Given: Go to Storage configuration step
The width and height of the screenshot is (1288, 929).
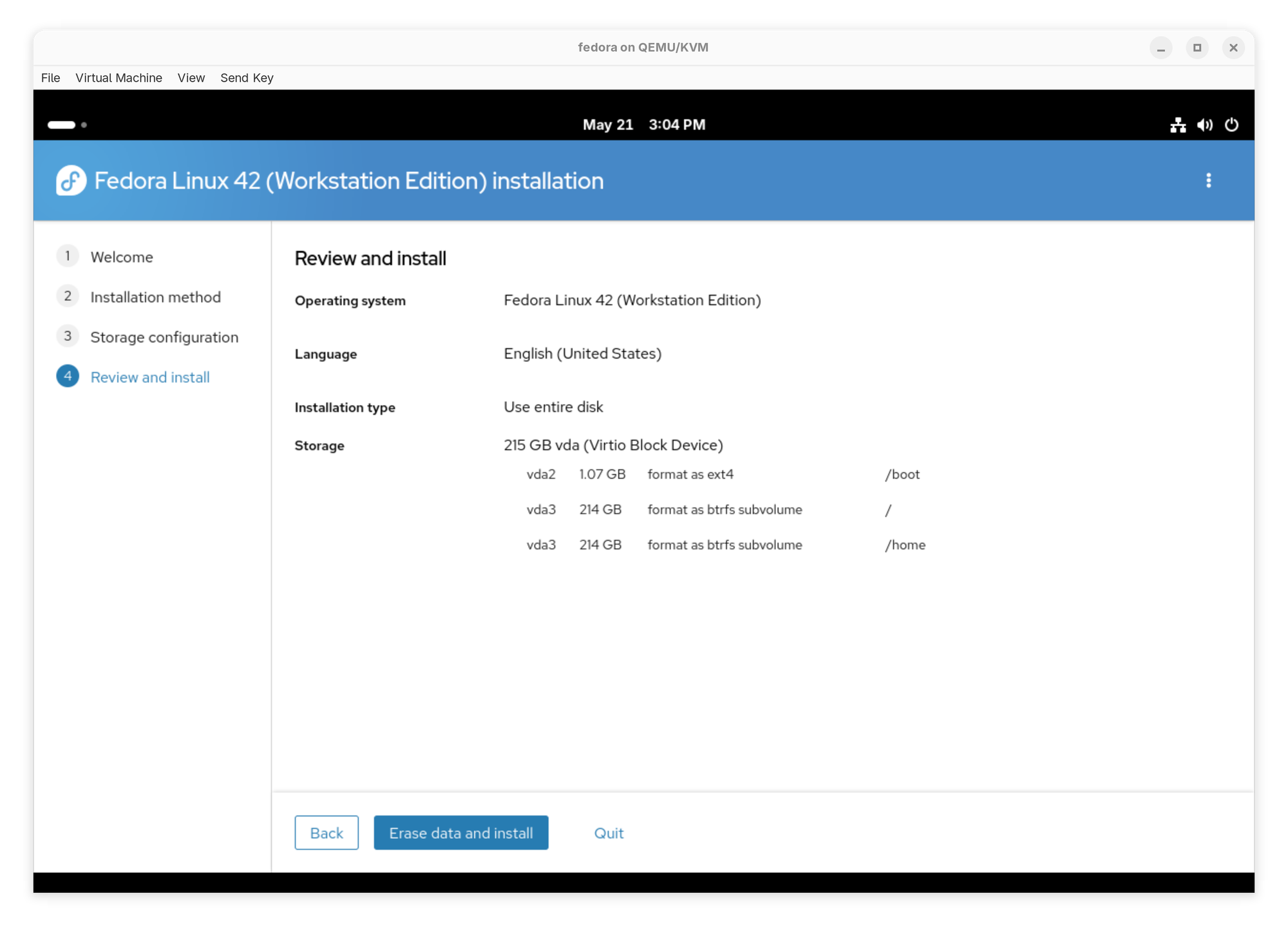Looking at the screenshot, I should 164,337.
